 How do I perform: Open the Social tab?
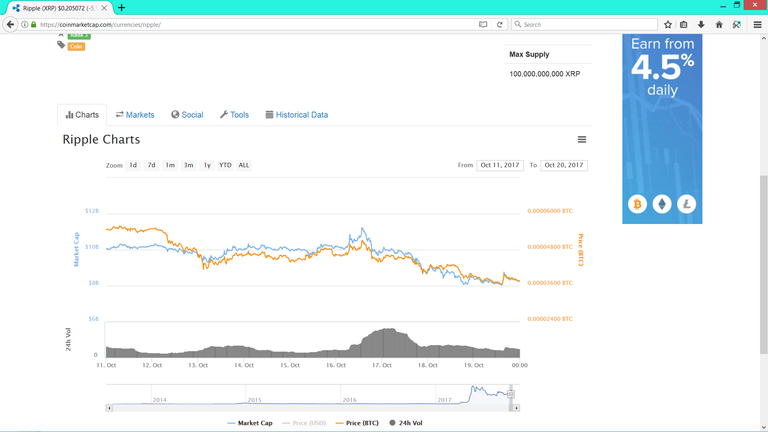pyautogui.click(x=187, y=115)
